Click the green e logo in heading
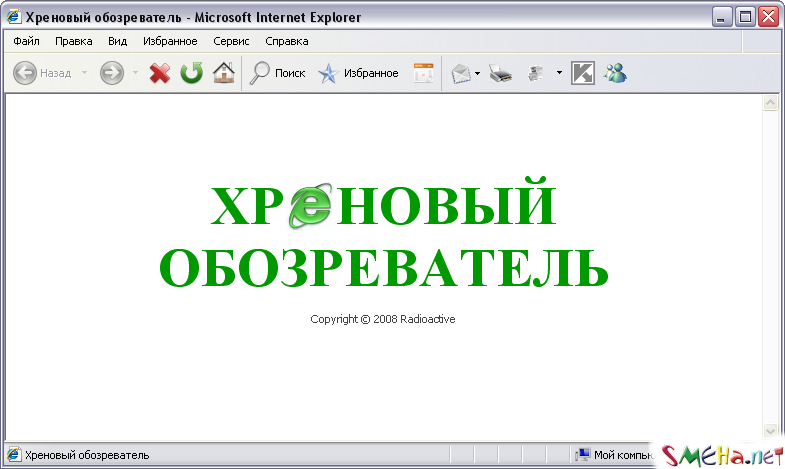785x469 pixels. point(310,205)
